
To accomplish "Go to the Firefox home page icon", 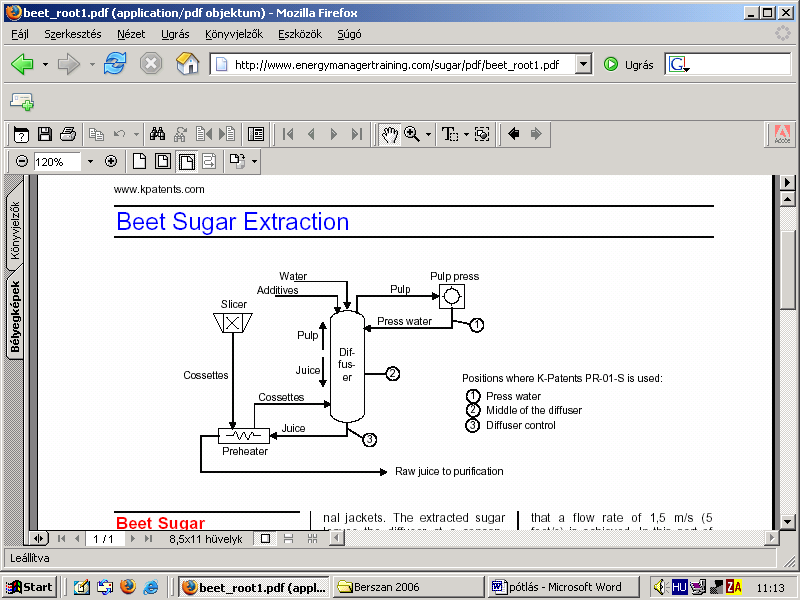I will 187,64.
